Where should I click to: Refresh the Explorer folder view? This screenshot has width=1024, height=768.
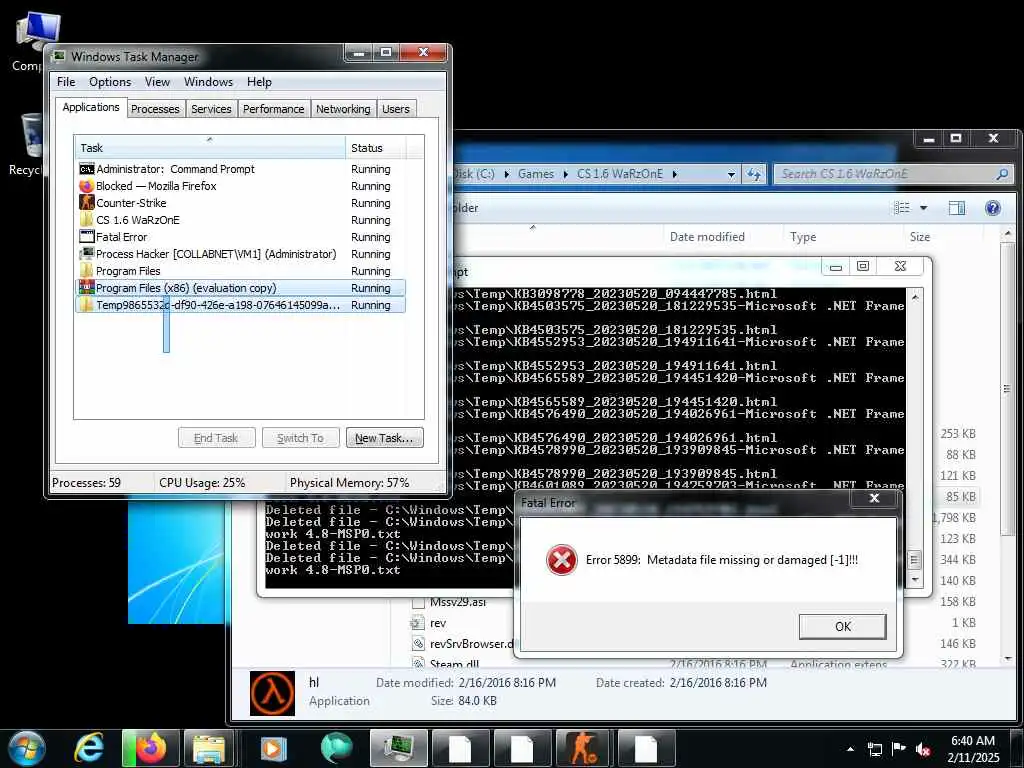coord(754,174)
